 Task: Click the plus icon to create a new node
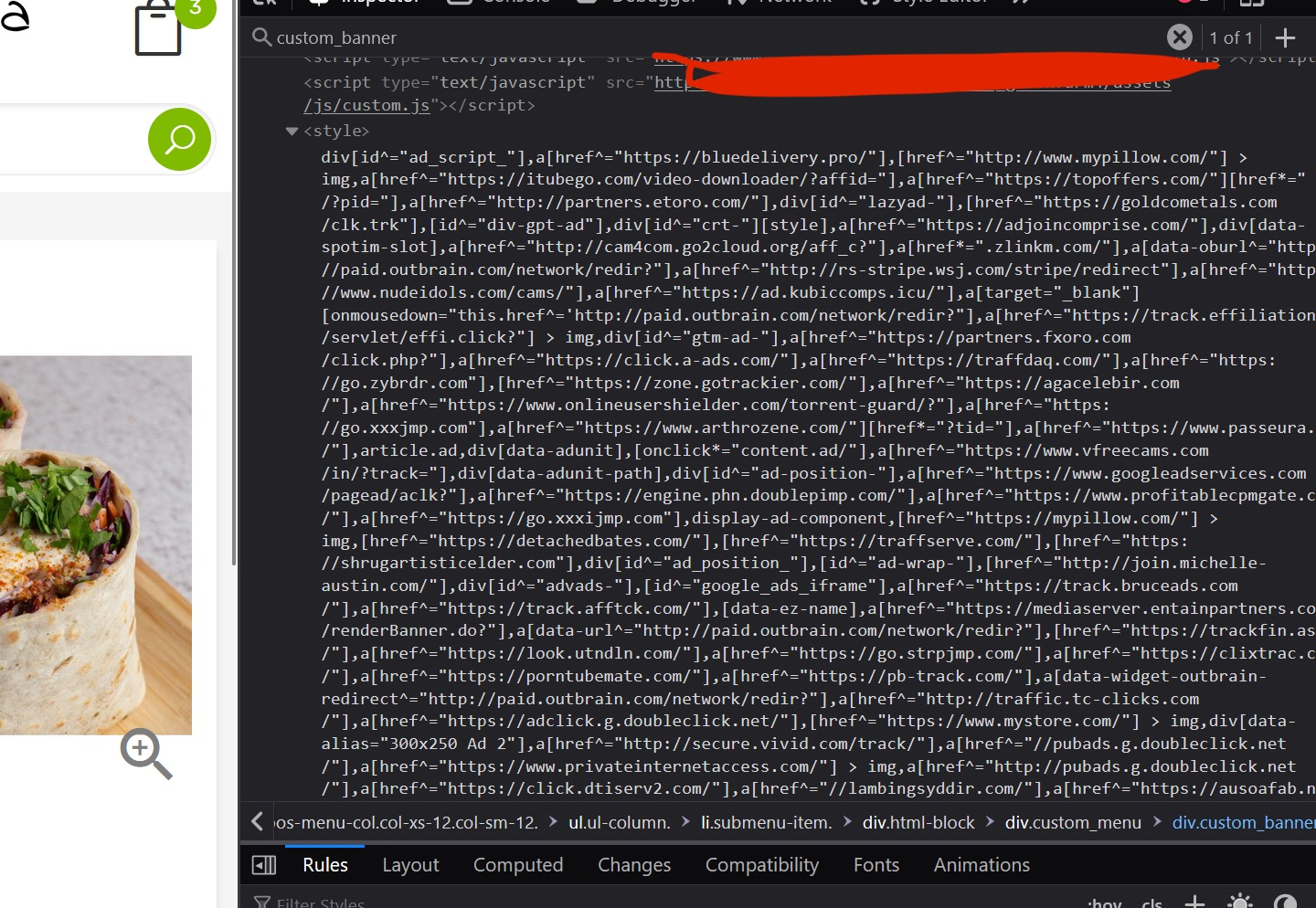point(1285,37)
